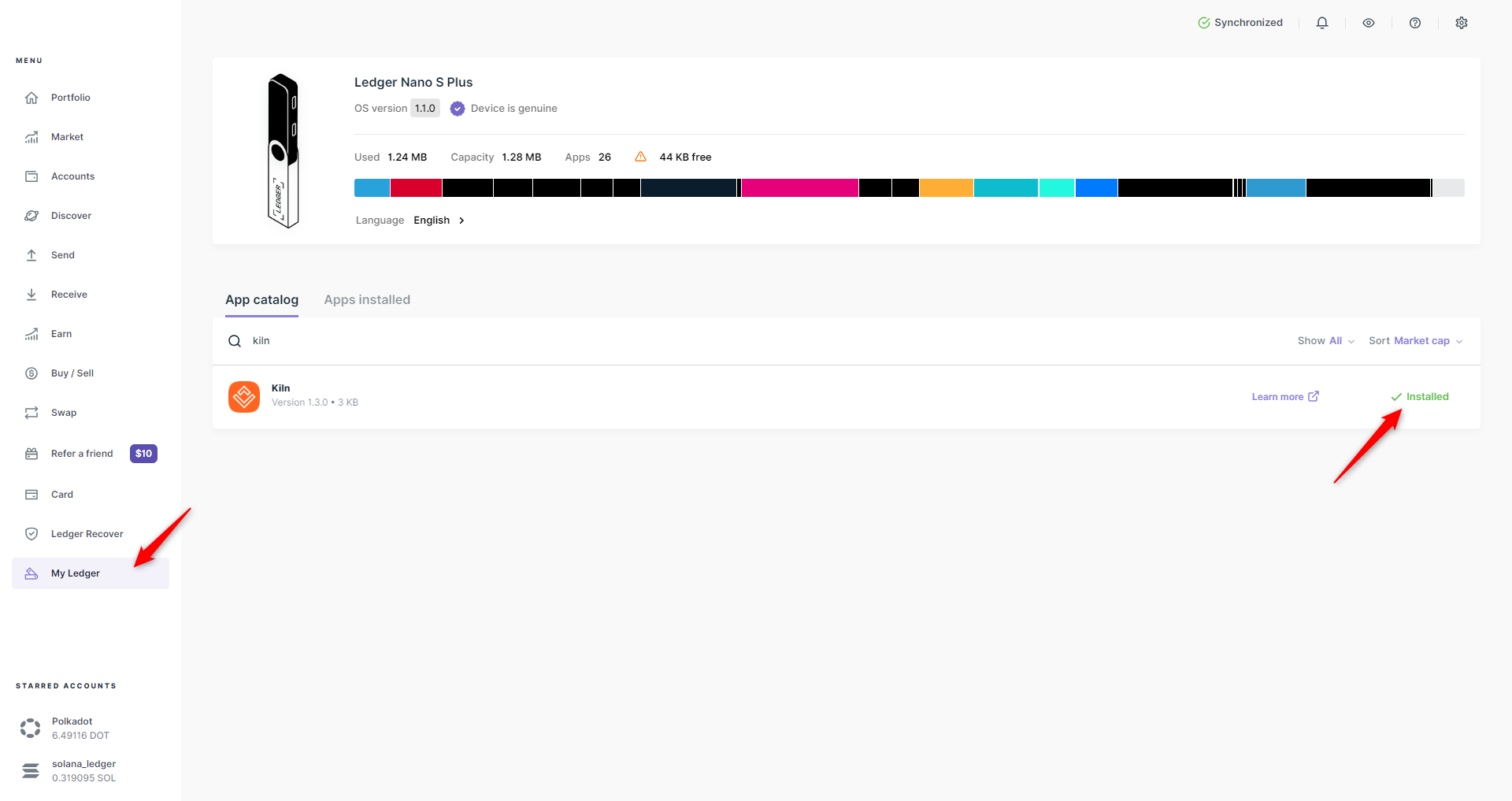Open Portfolio menu item
This screenshot has width=1512, height=801.
(x=91, y=98)
